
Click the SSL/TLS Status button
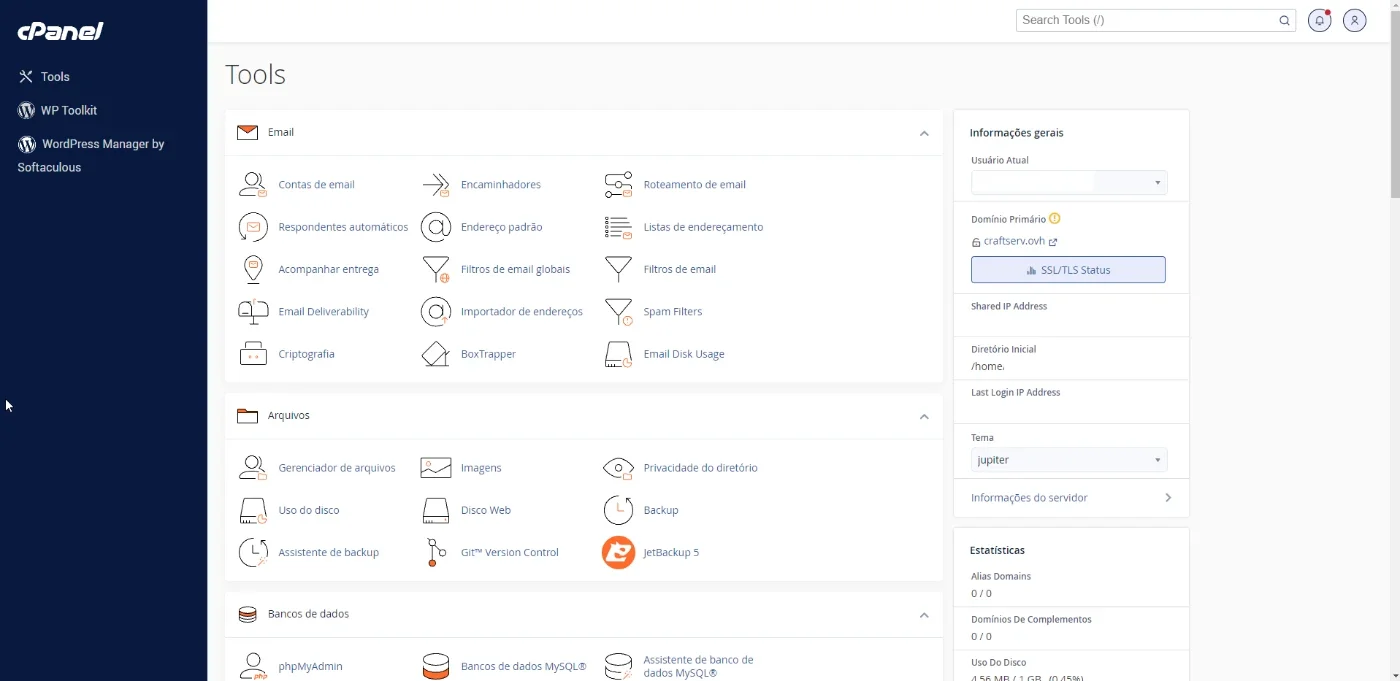point(1068,270)
